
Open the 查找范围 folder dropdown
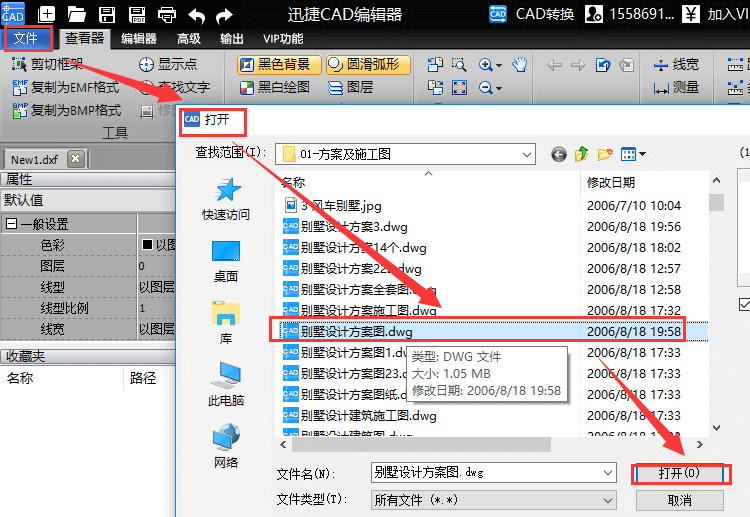[526, 154]
